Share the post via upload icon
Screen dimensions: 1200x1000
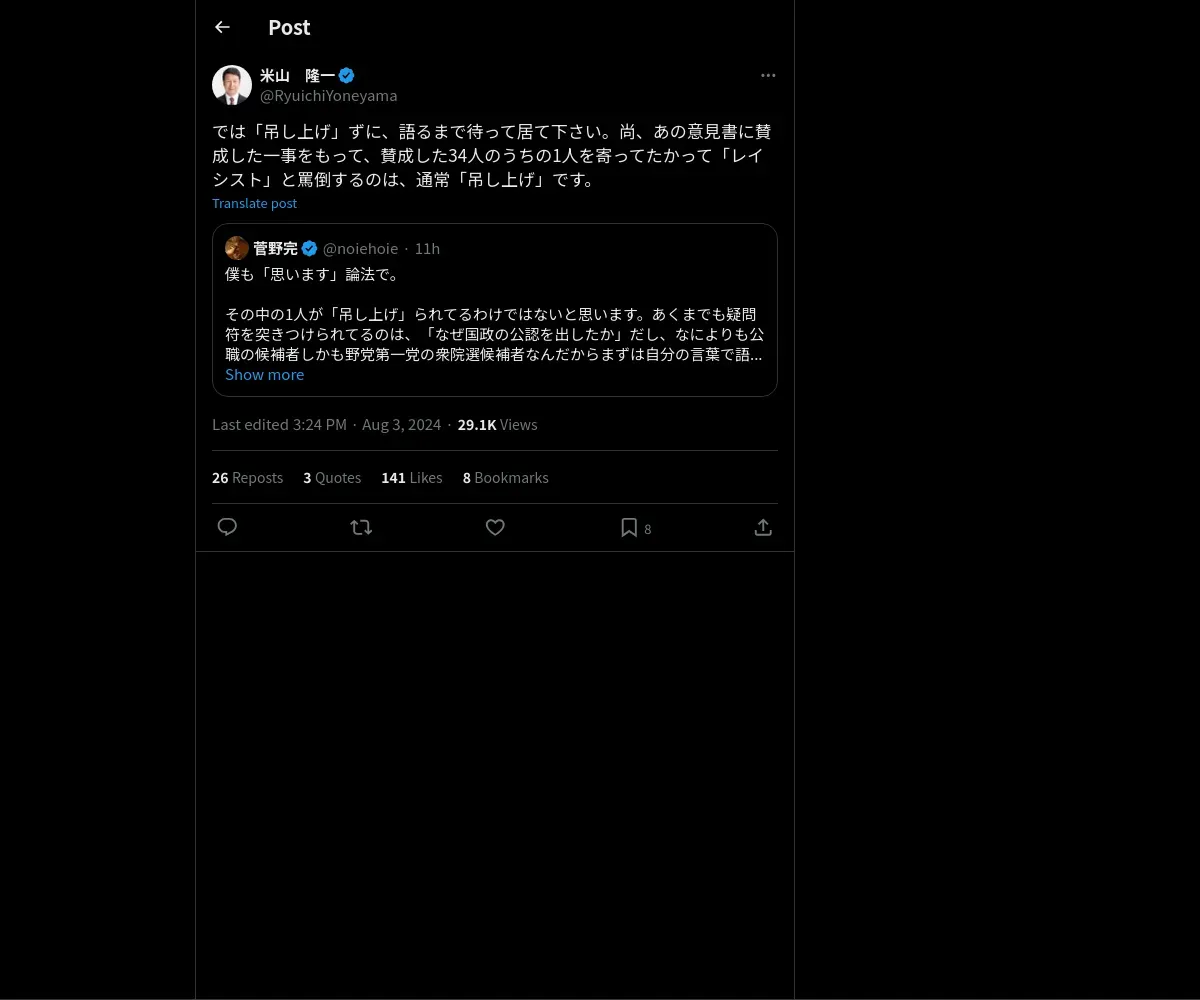click(763, 527)
